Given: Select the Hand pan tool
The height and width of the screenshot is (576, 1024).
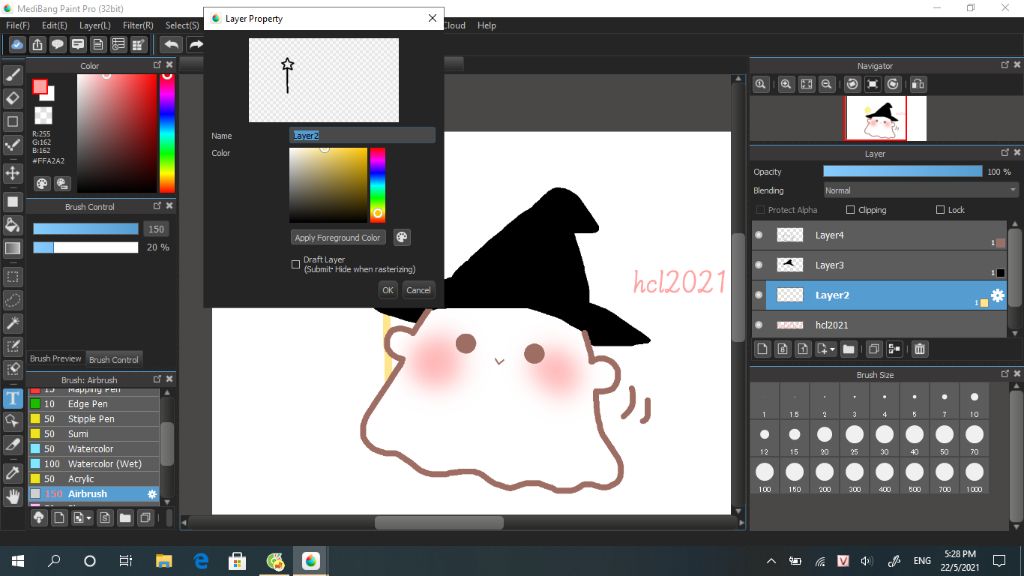Looking at the screenshot, I should pyautogui.click(x=12, y=496).
